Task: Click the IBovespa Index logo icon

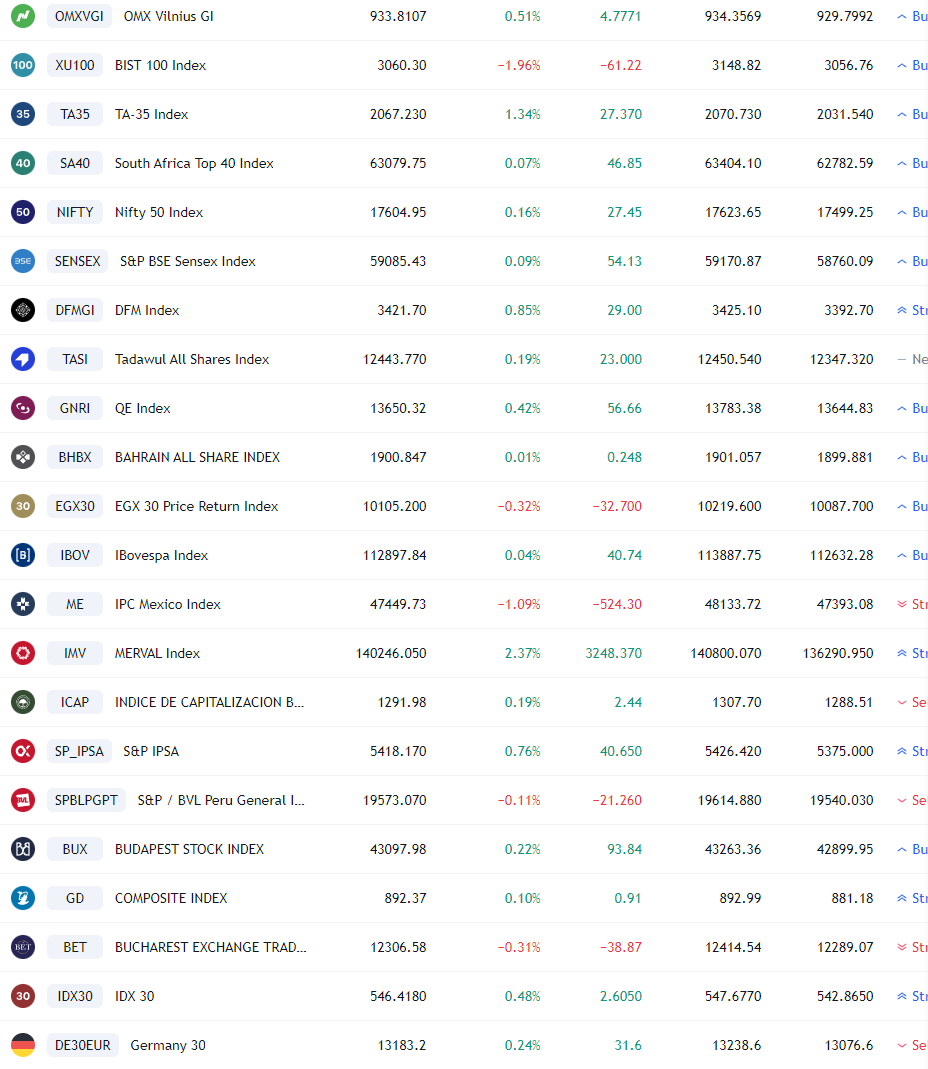Action: tap(23, 556)
